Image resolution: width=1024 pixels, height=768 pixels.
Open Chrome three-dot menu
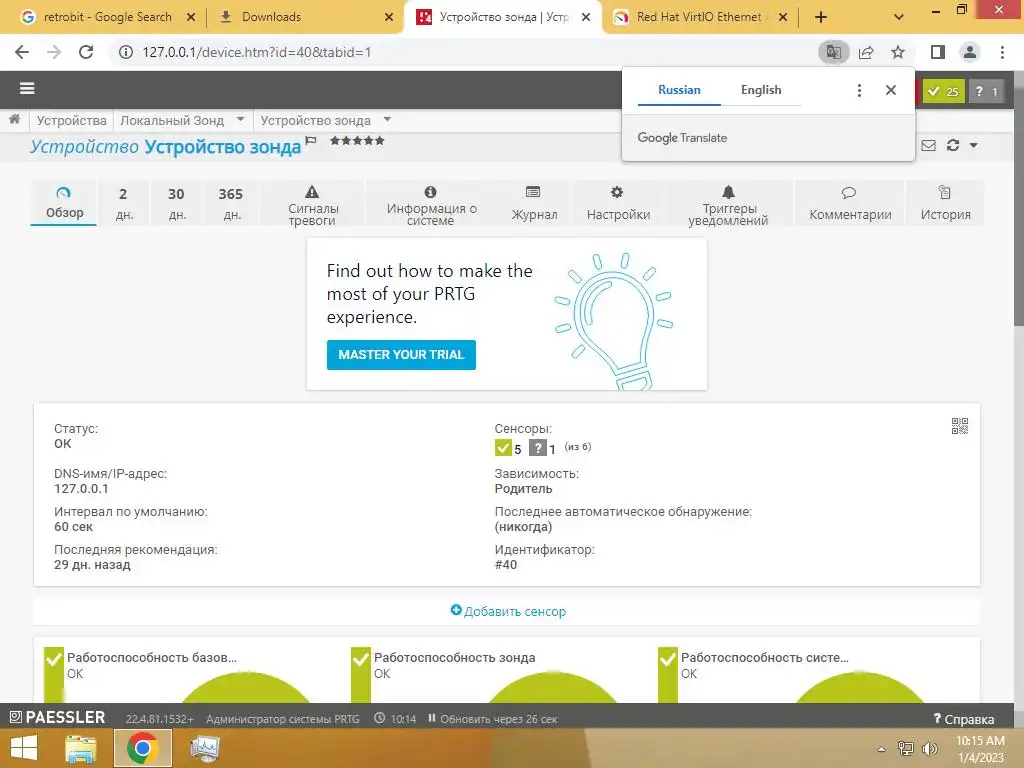[x=1002, y=52]
